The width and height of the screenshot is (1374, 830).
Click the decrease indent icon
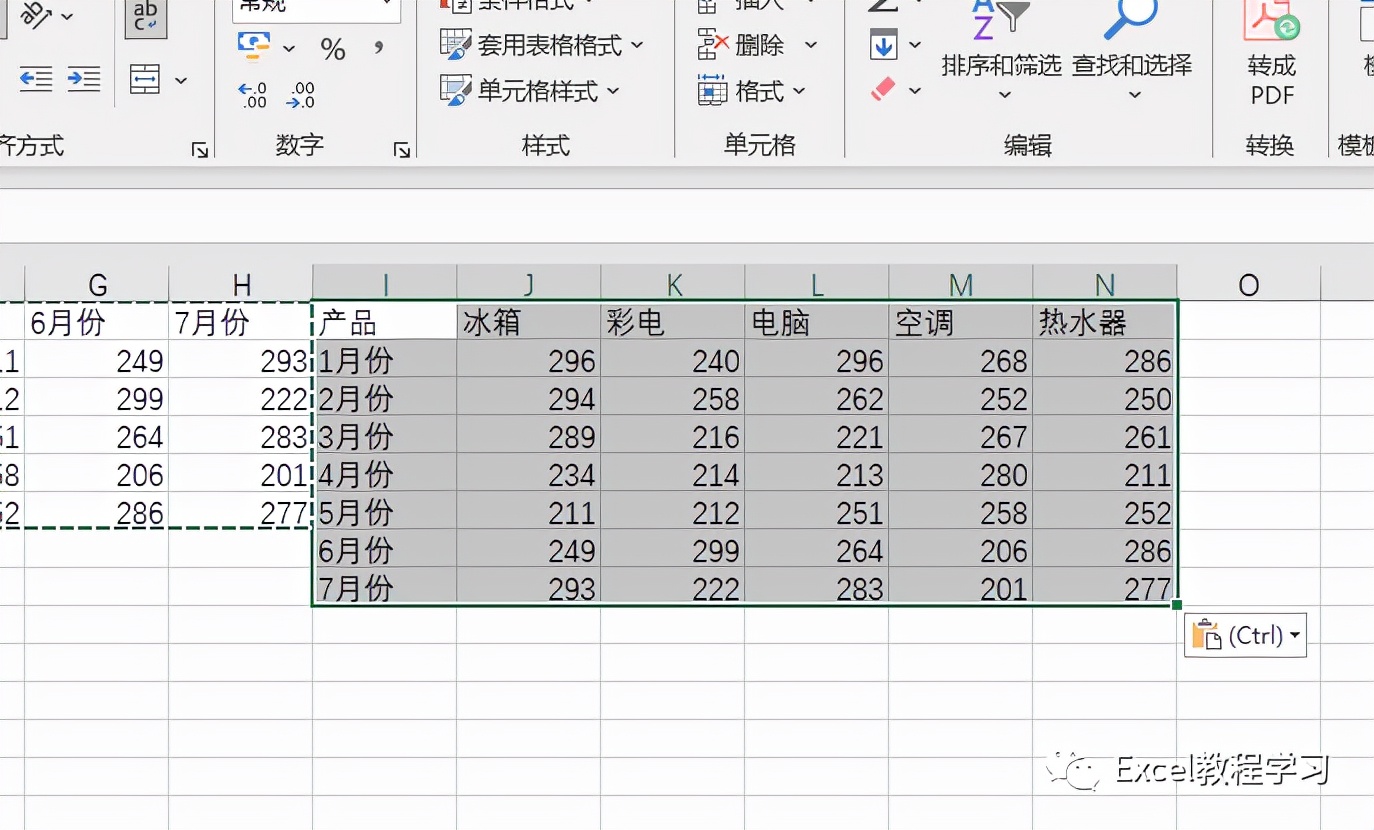point(36,79)
